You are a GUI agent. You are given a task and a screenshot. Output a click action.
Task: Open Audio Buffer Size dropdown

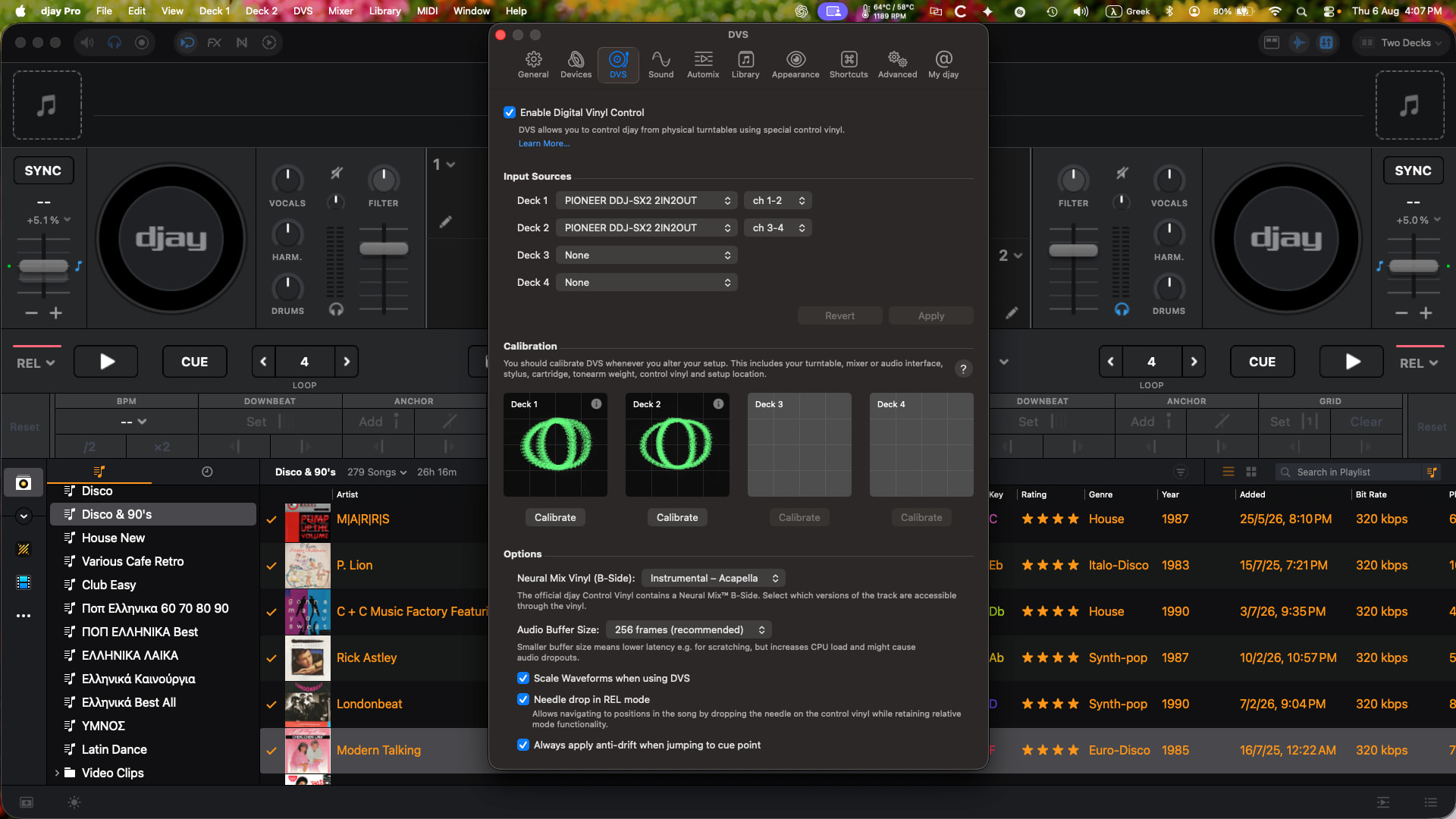click(x=689, y=629)
